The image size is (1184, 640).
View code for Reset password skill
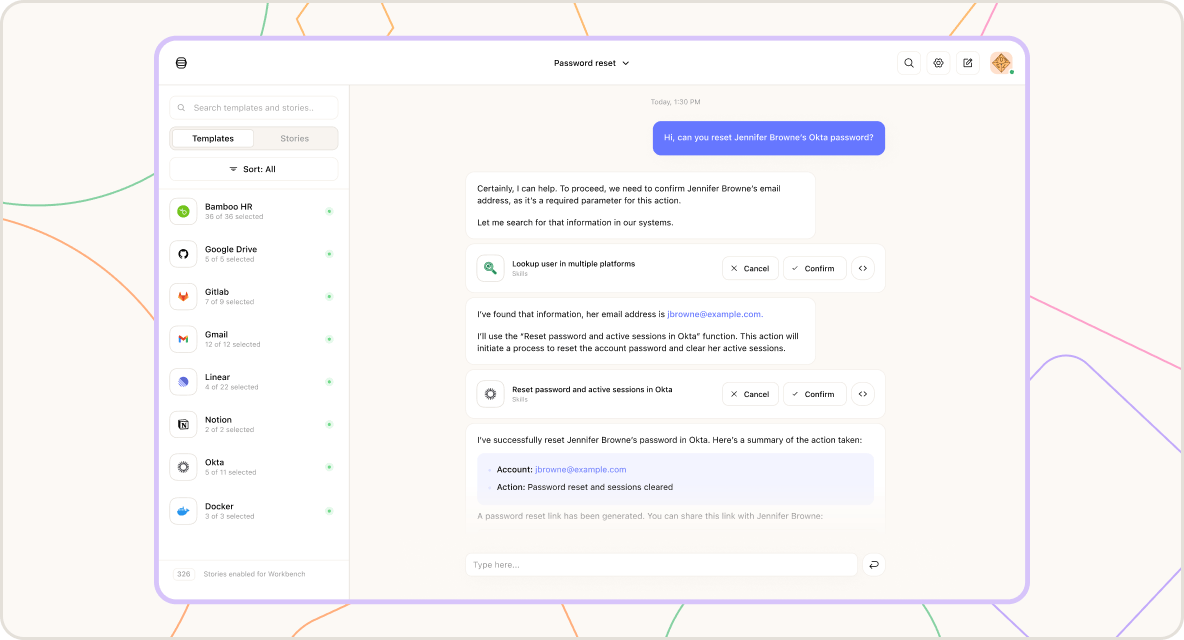(x=863, y=394)
